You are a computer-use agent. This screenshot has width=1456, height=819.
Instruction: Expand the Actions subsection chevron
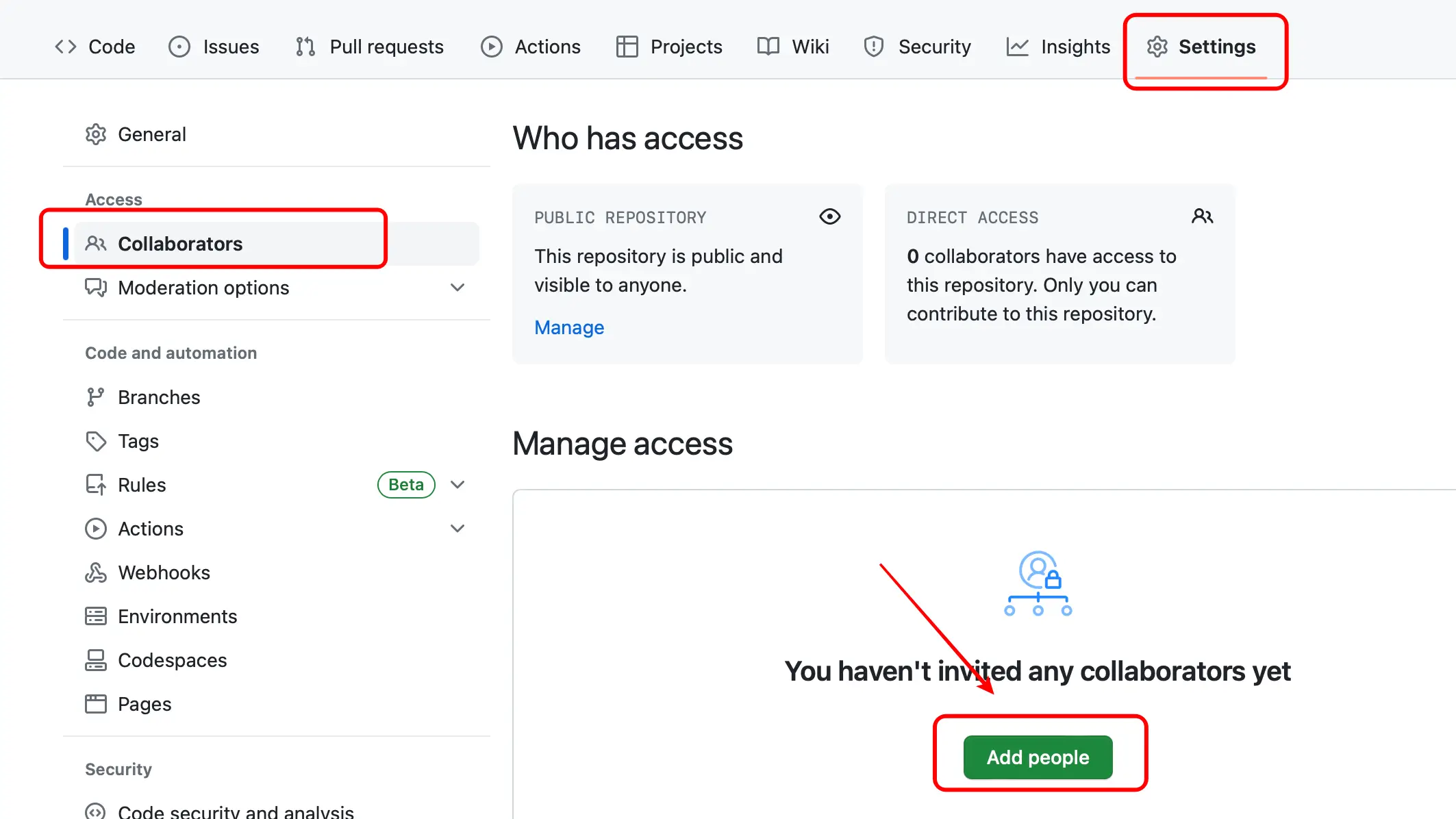coord(457,528)
